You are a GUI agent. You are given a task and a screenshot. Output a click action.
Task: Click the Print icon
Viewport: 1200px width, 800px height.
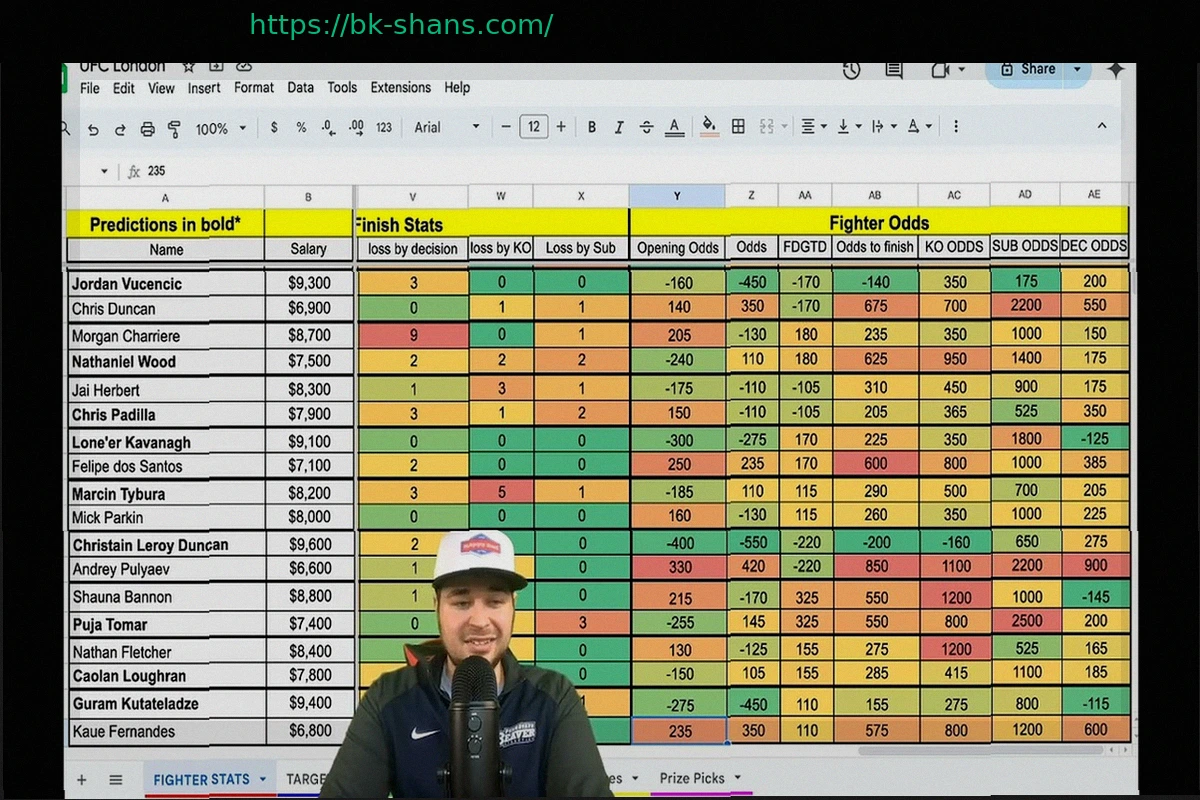point(147,129)
